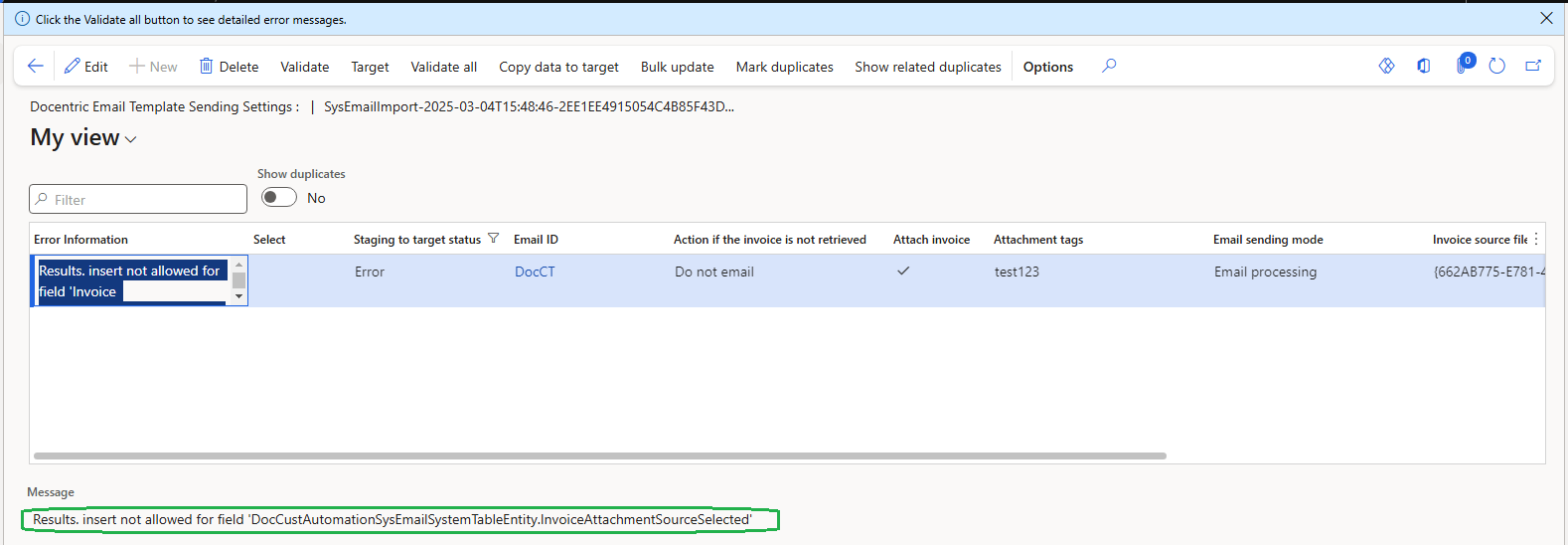Click the back arrow icon
This screenshot has height=545, width=1568.
tap(36, 66)
